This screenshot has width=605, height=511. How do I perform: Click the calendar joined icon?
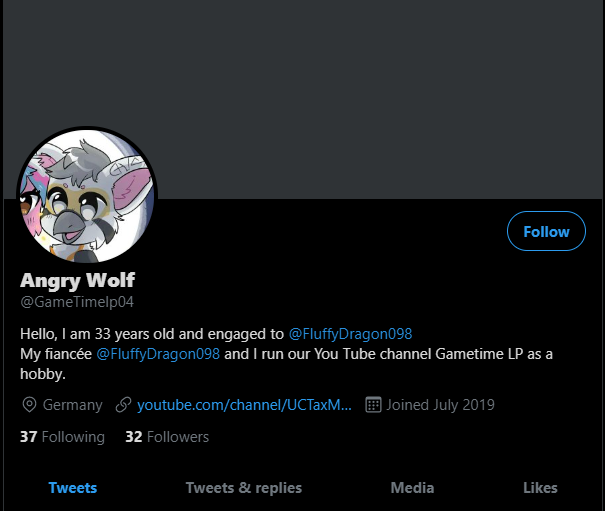(x=373, y=405)
